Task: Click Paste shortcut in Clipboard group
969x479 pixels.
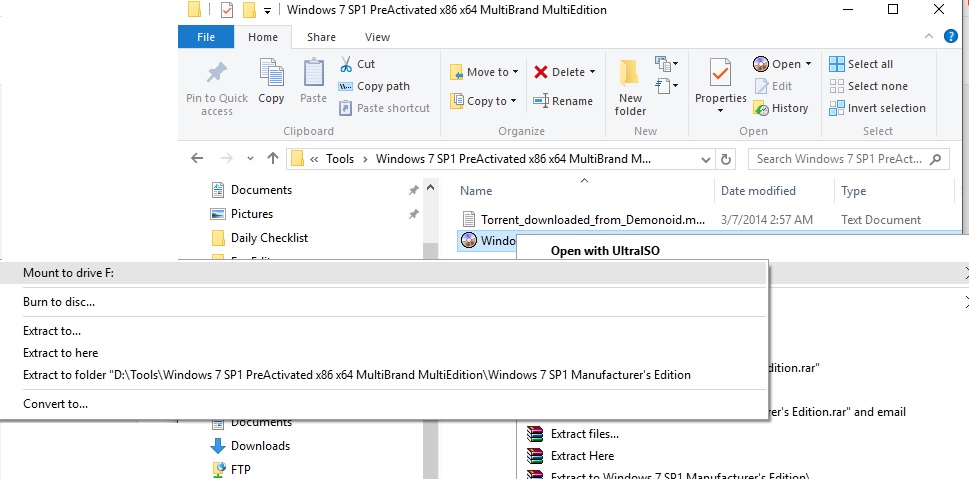Action: pyautogui.click(x=384, y=108)
